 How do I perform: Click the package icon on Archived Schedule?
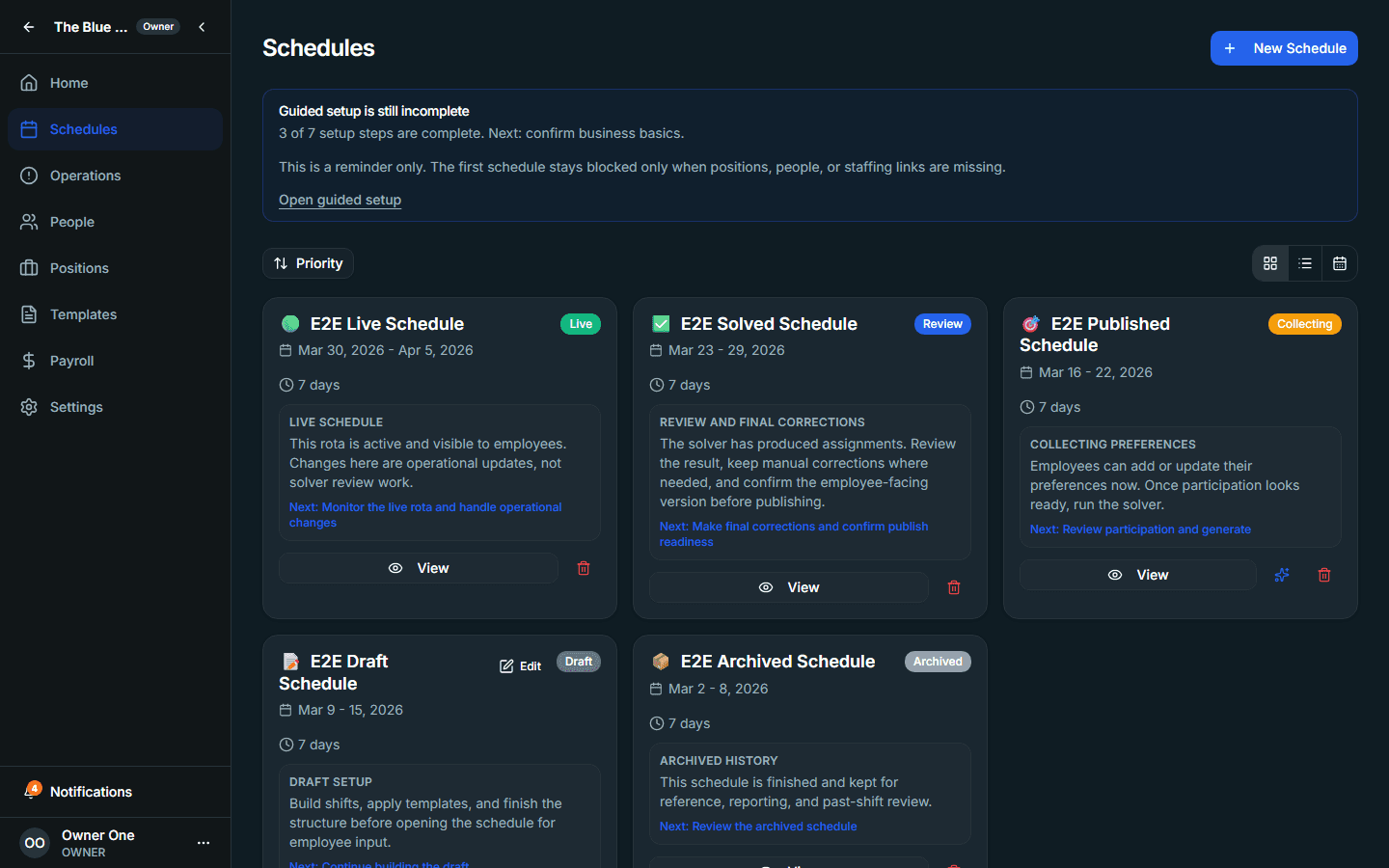coord(661,662)
